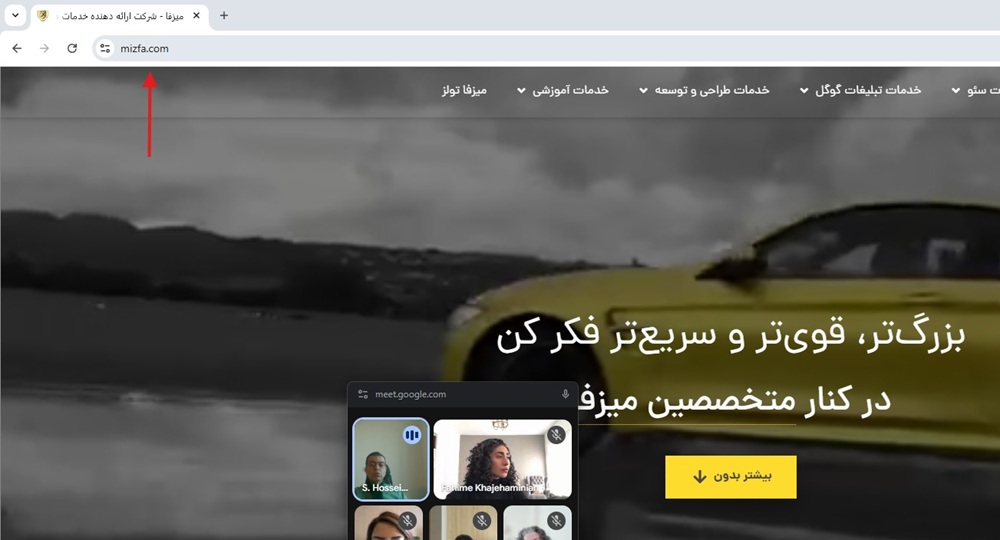The height and width of the screenshot is (540, 1000).
Task: Open site information icon in address bar
Action: pos(105,48)
